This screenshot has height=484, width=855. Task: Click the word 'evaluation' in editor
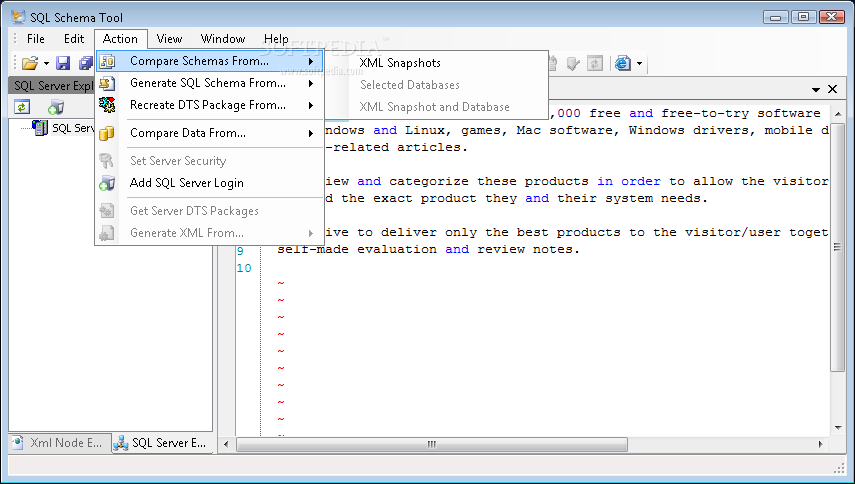(397, 249)
